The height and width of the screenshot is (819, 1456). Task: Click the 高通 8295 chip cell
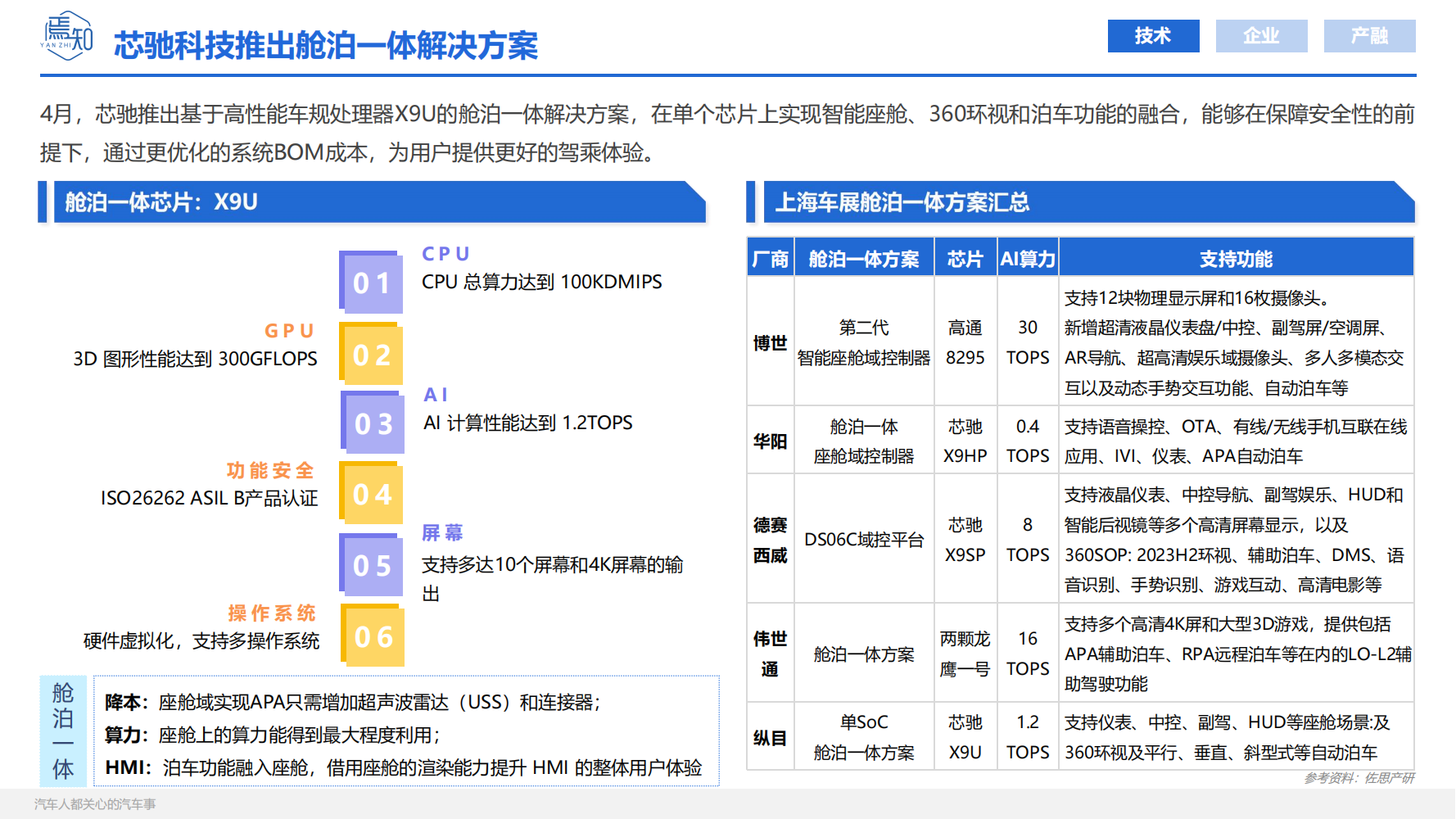click(965, 342)
